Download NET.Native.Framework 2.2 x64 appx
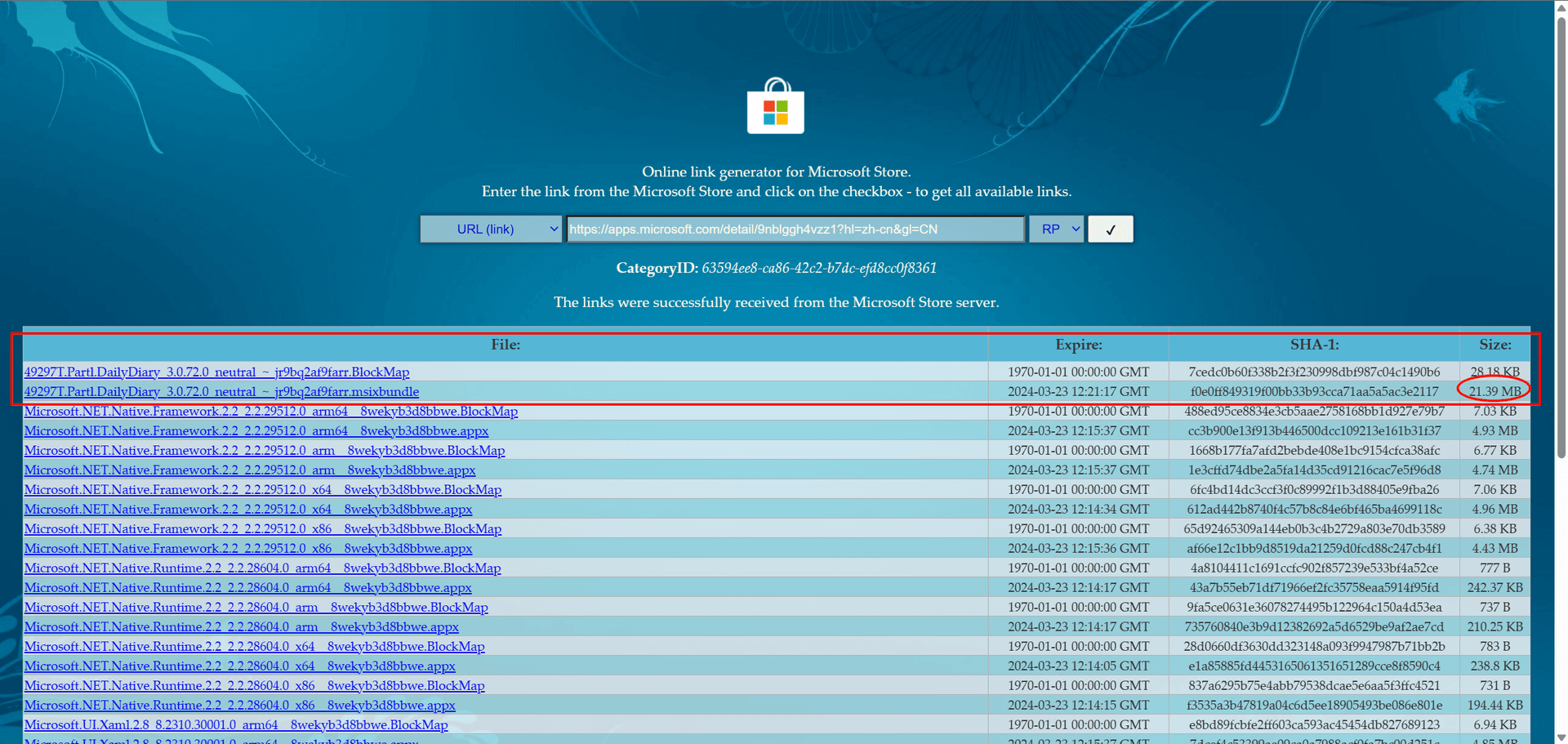 pos(248,510)
